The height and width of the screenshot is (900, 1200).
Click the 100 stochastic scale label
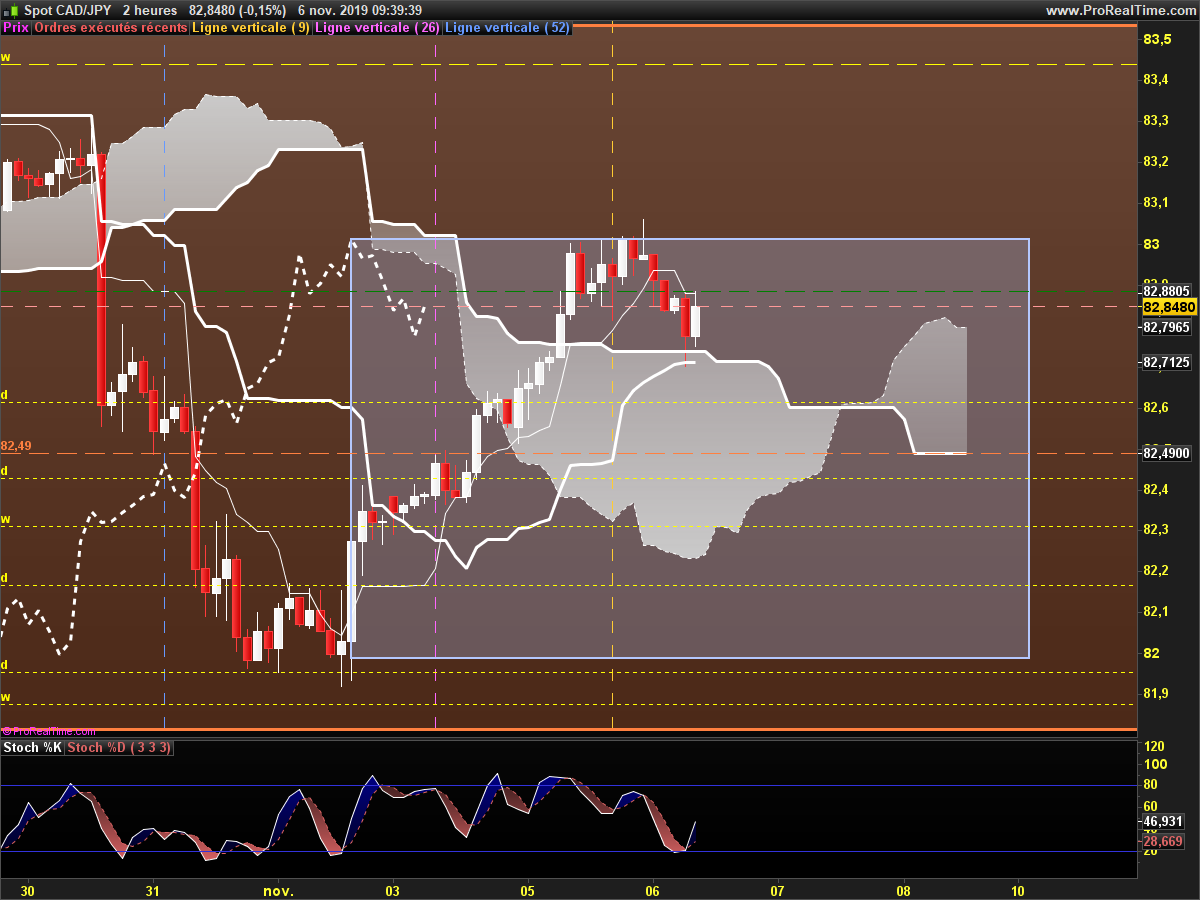(x=1154, y=765)
